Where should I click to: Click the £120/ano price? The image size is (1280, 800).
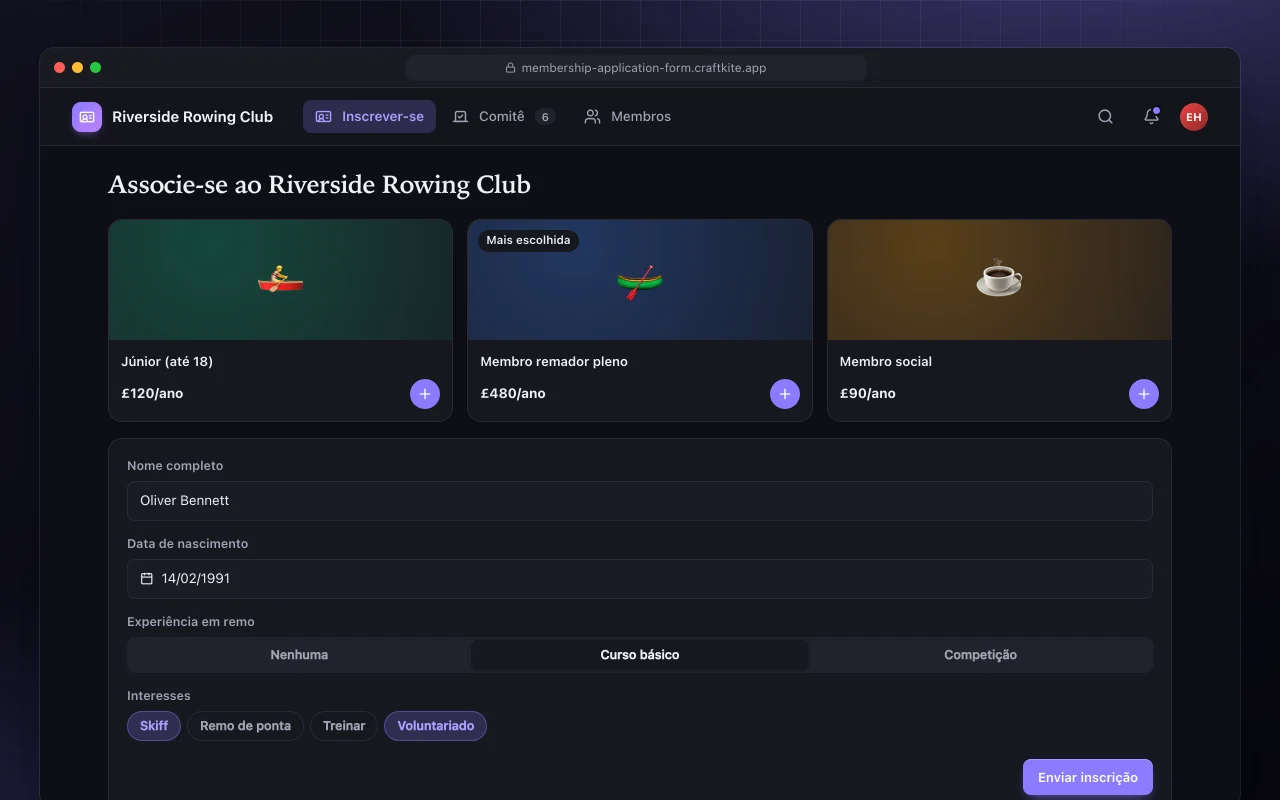152,394
